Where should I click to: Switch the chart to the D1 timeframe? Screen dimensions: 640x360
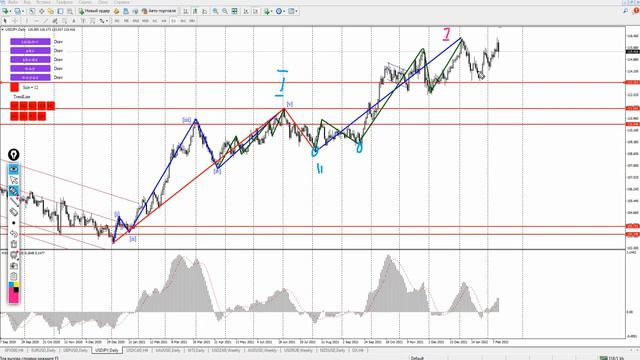pyautogui.click(x=173, y=21)
